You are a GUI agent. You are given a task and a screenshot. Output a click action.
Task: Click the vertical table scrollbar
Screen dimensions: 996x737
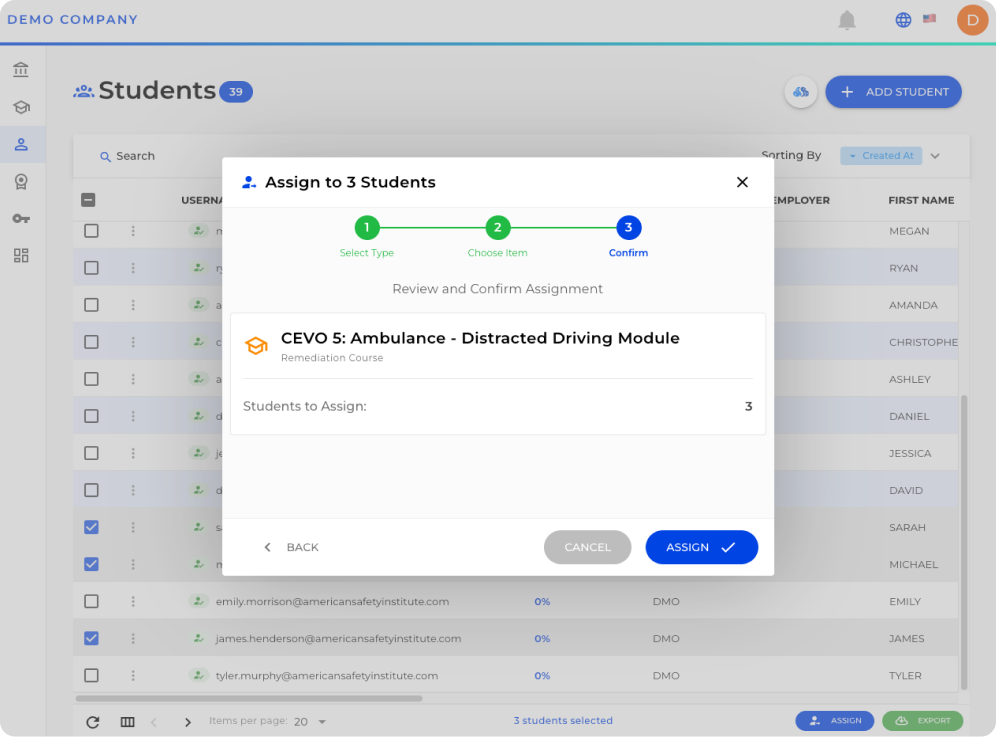[964, 542]
